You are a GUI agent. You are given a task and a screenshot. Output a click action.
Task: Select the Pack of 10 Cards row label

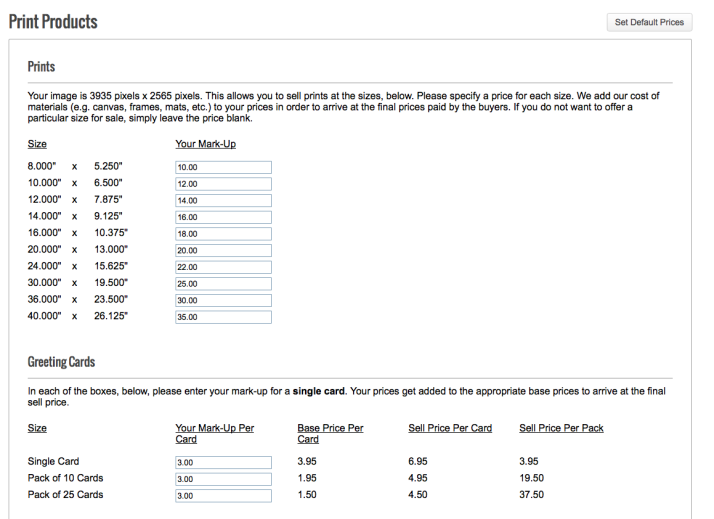tap(65, 478)
